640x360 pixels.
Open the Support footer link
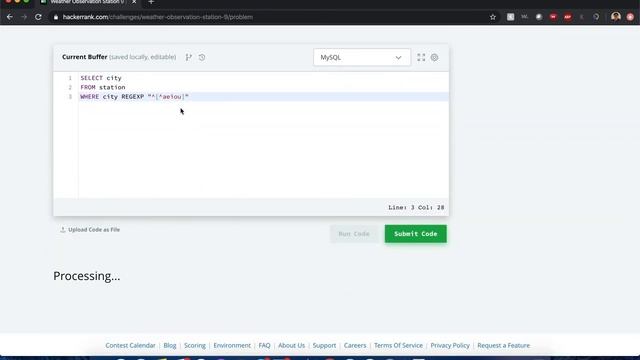coord(324,345)
